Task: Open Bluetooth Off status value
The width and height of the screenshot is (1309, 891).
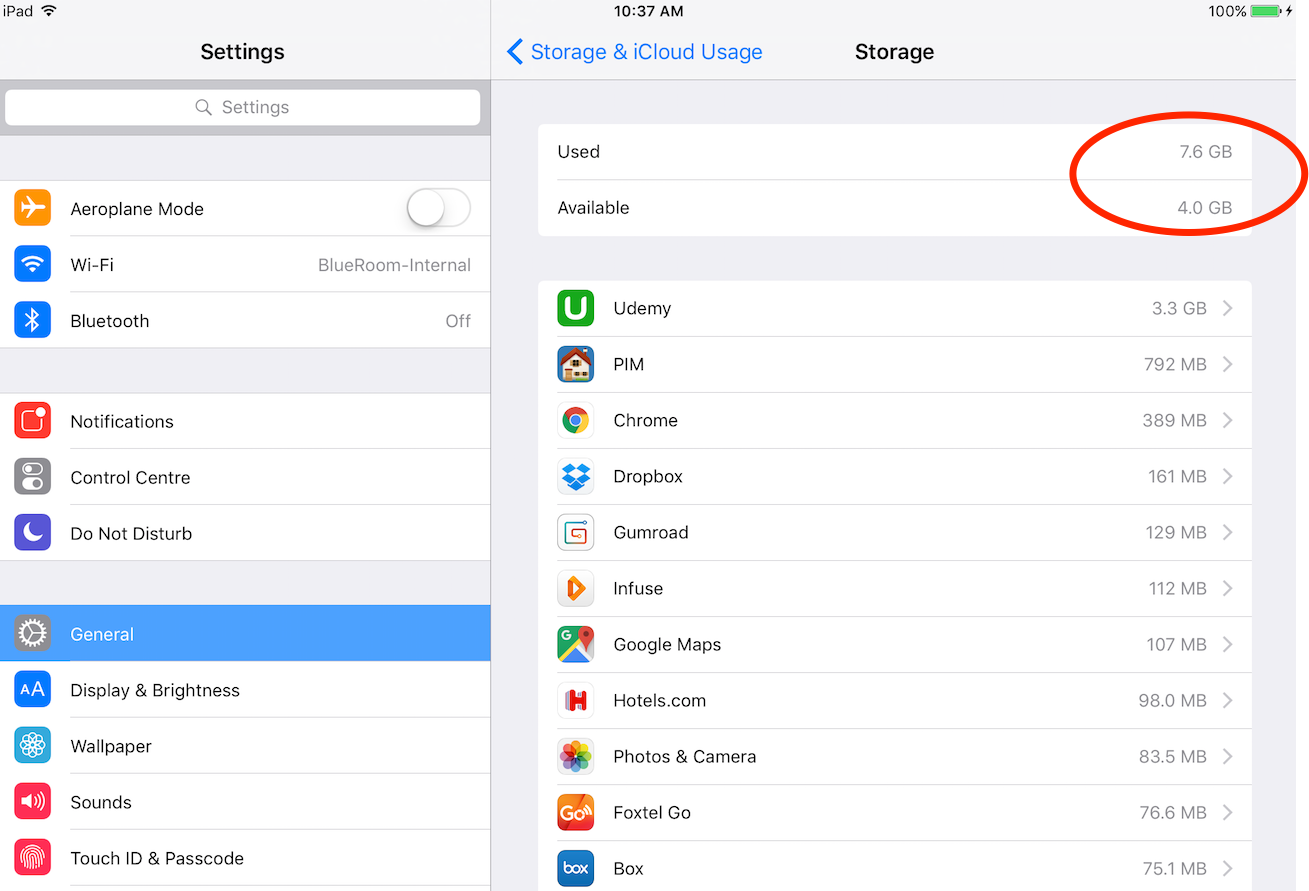Action: point(458,321)
